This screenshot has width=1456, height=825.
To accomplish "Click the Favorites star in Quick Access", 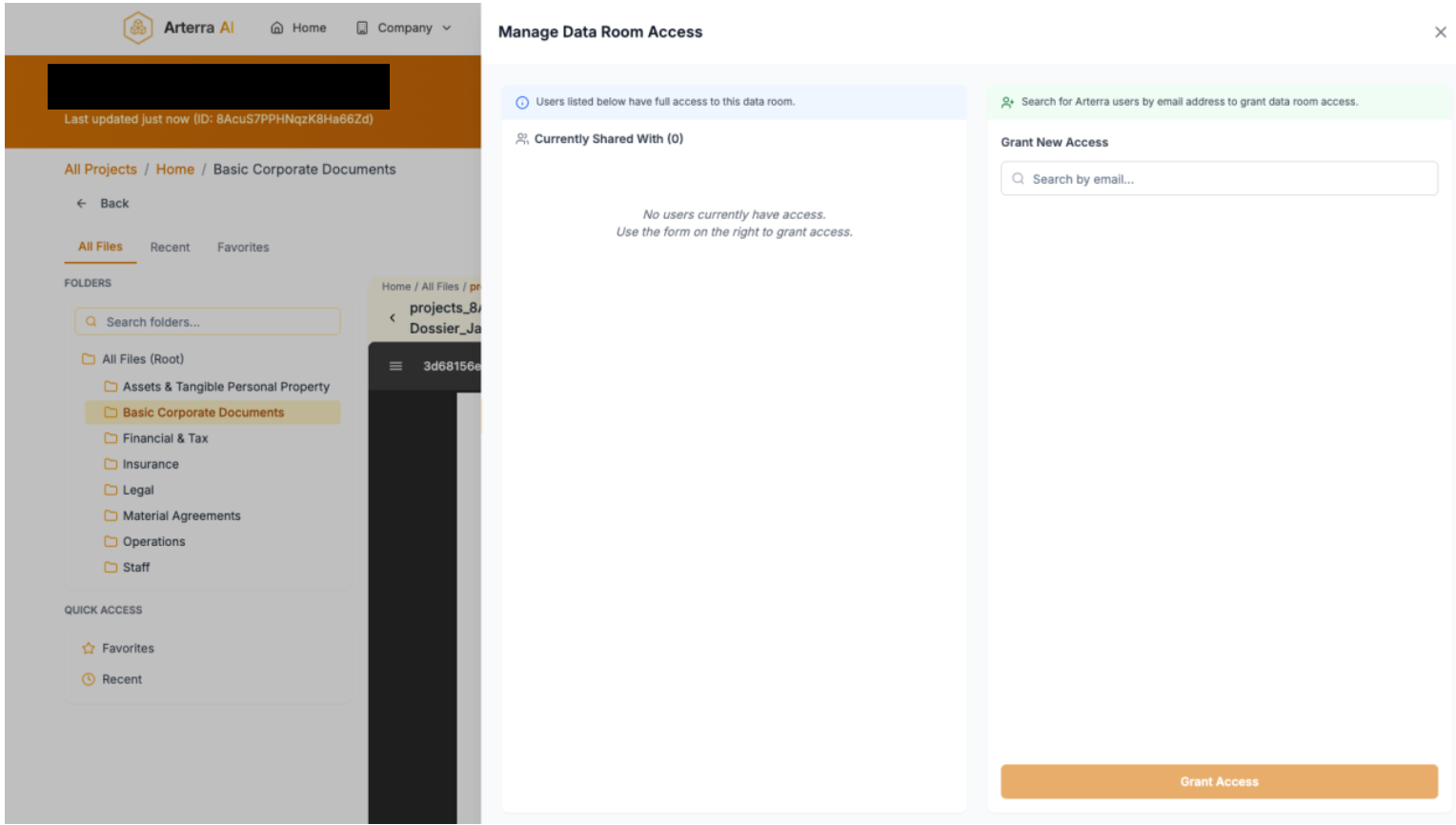I will point(89,648).
